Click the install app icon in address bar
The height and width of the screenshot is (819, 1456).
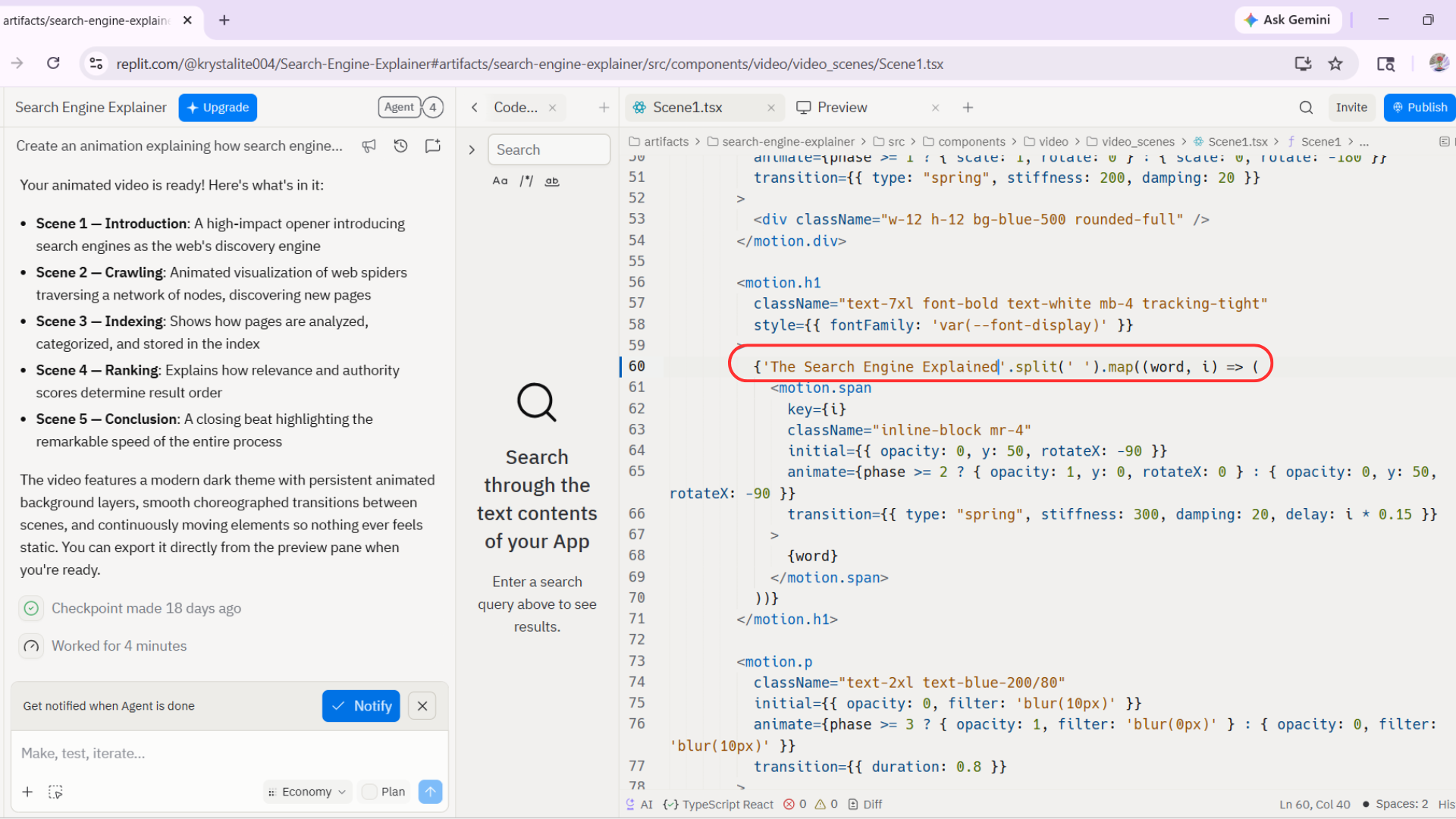click(1303, 64)
